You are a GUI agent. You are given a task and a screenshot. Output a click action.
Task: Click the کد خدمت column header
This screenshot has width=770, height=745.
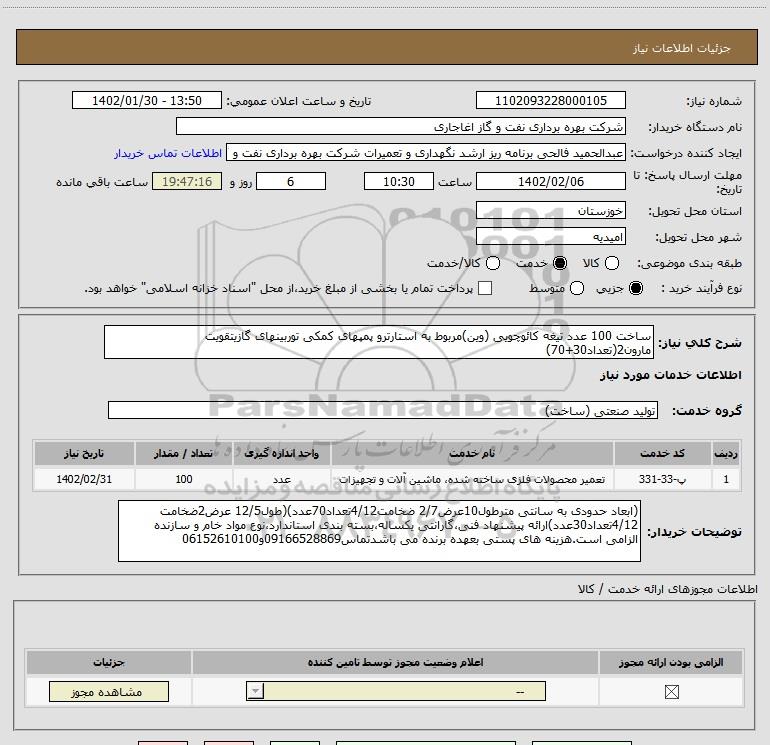tap(662, 453)
